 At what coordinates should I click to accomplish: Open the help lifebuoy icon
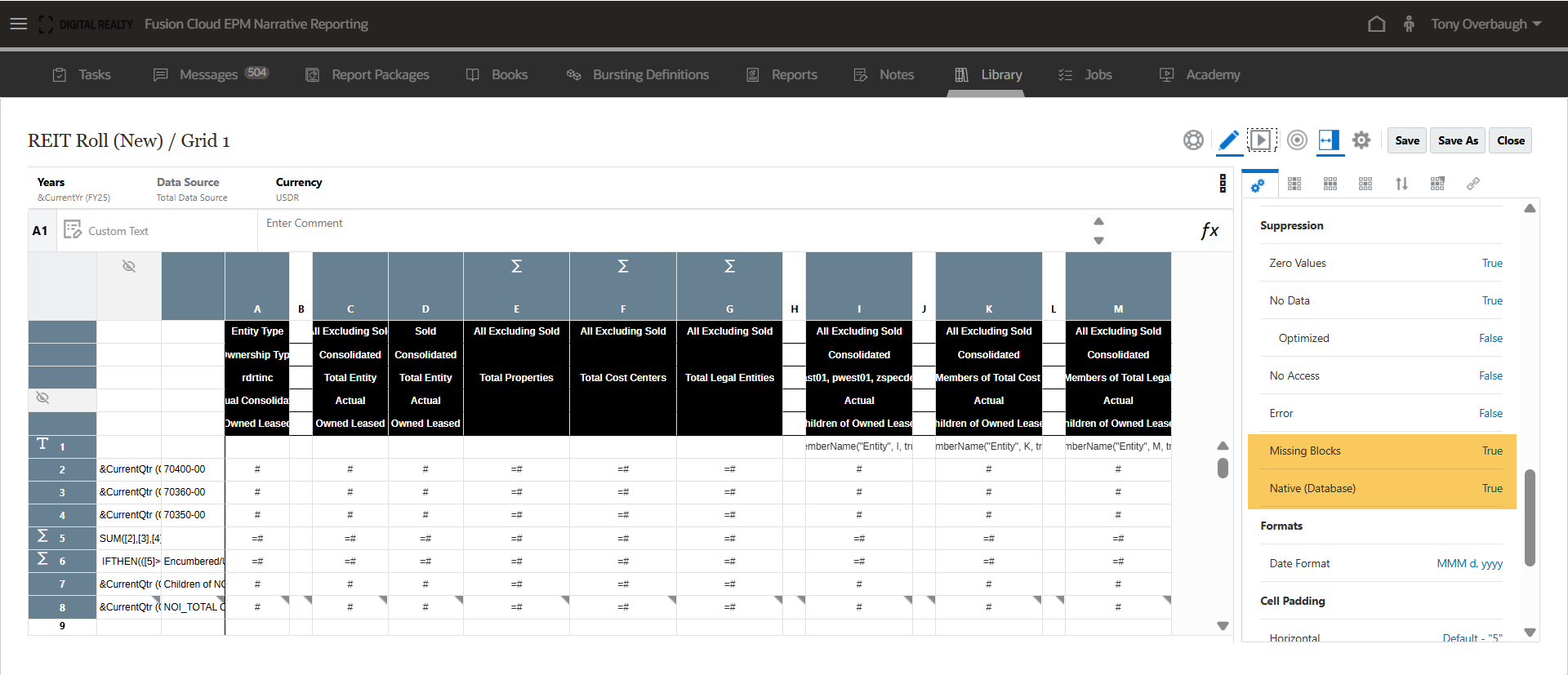(1193, 140)
